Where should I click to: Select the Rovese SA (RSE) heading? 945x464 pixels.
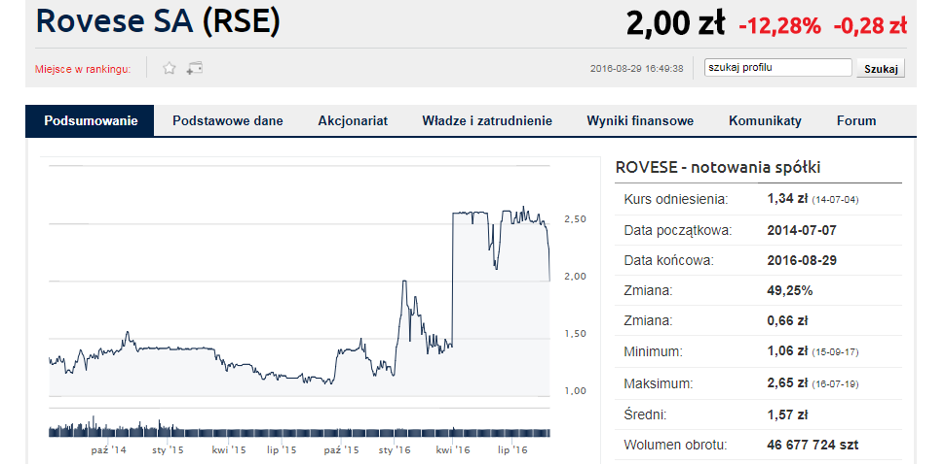point(158,22)
